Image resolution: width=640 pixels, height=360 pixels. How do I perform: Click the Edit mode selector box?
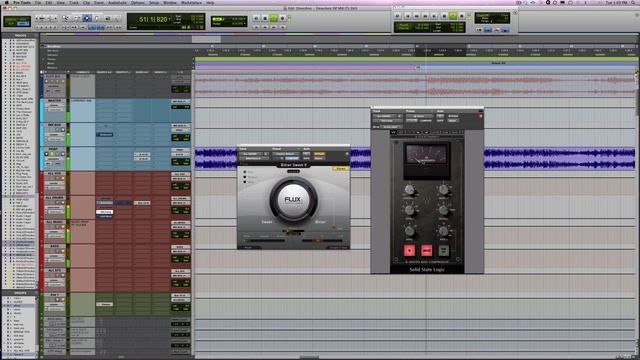click(x=17, y=21)
